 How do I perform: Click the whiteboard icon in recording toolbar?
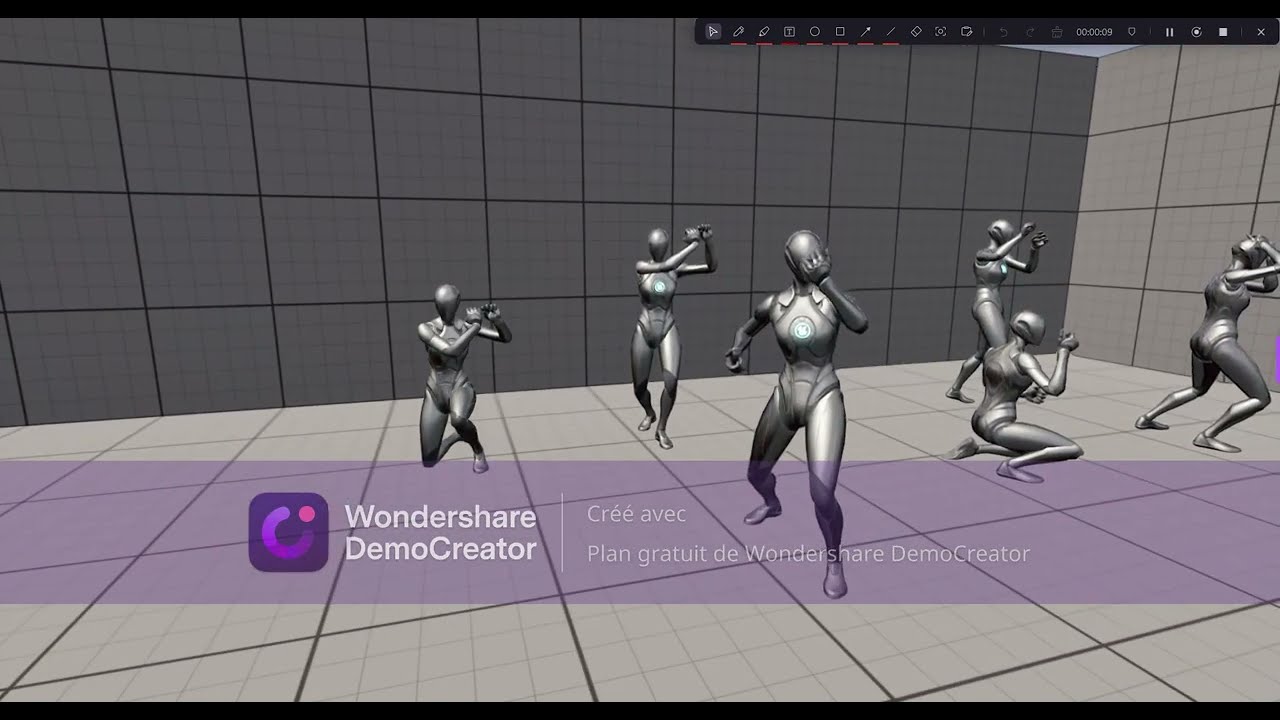(x=967, y=32)
